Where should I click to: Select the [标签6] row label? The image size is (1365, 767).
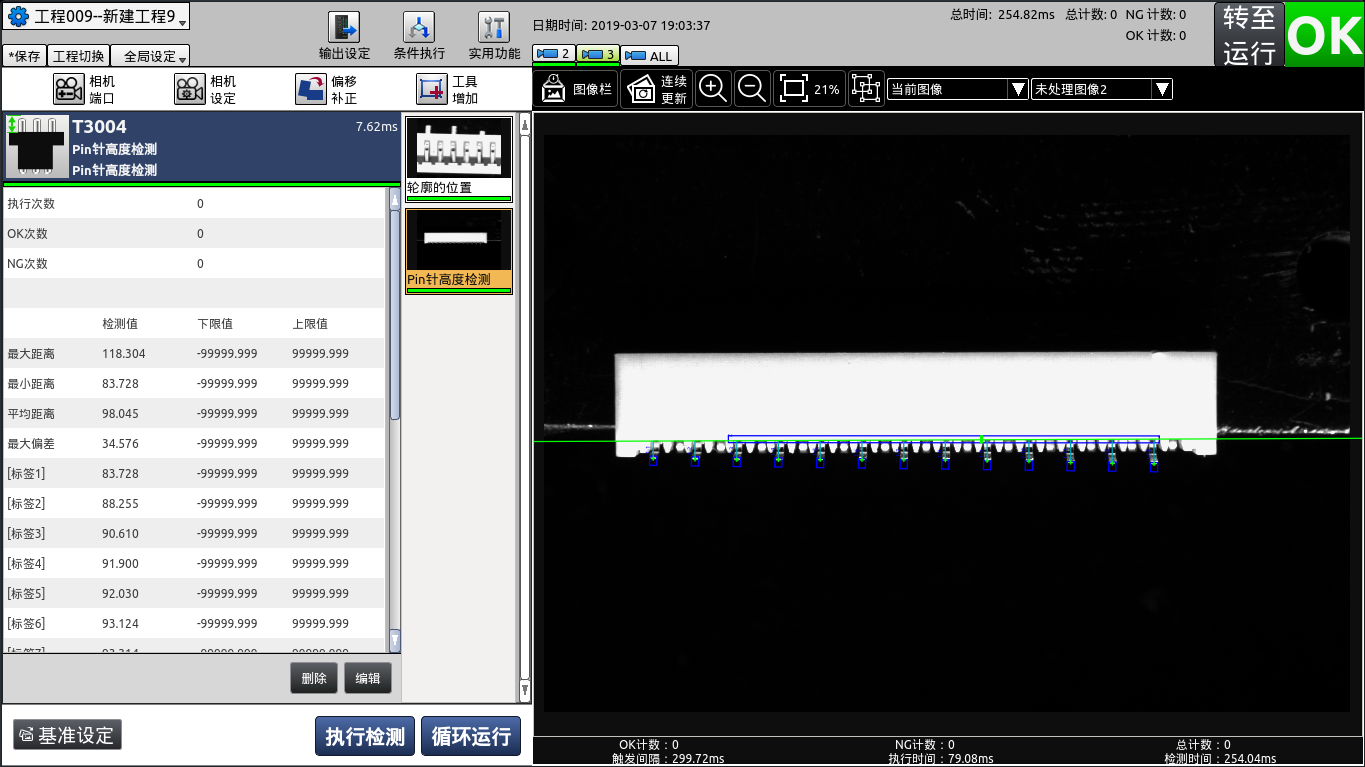[26, 624]
